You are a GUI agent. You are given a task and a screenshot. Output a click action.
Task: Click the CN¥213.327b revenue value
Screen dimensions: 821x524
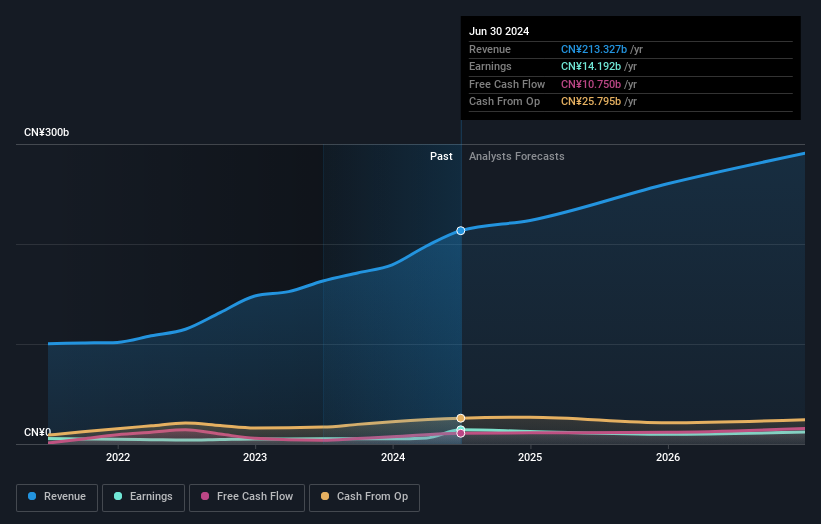tap(594, 49)
